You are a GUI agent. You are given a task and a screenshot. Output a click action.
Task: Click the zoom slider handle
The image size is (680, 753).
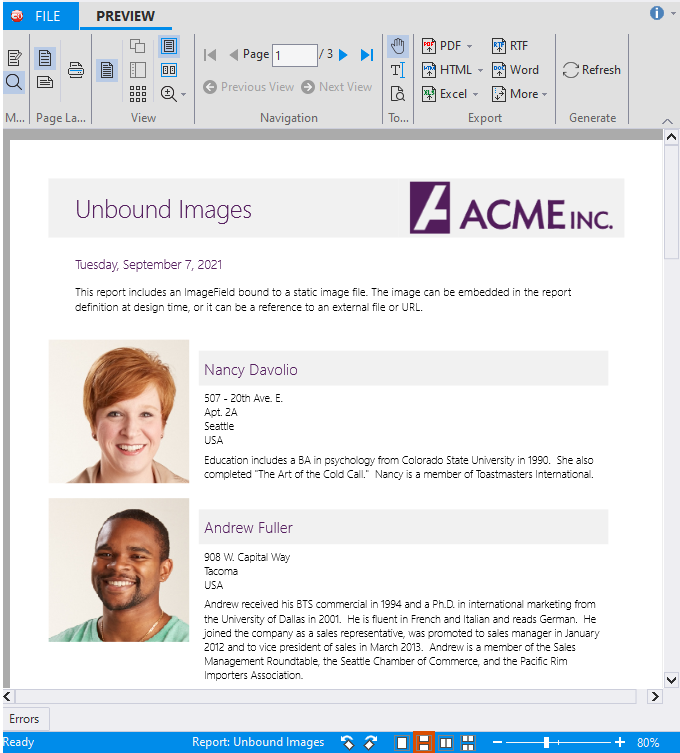pyautogui.click(x=547, y=743)
